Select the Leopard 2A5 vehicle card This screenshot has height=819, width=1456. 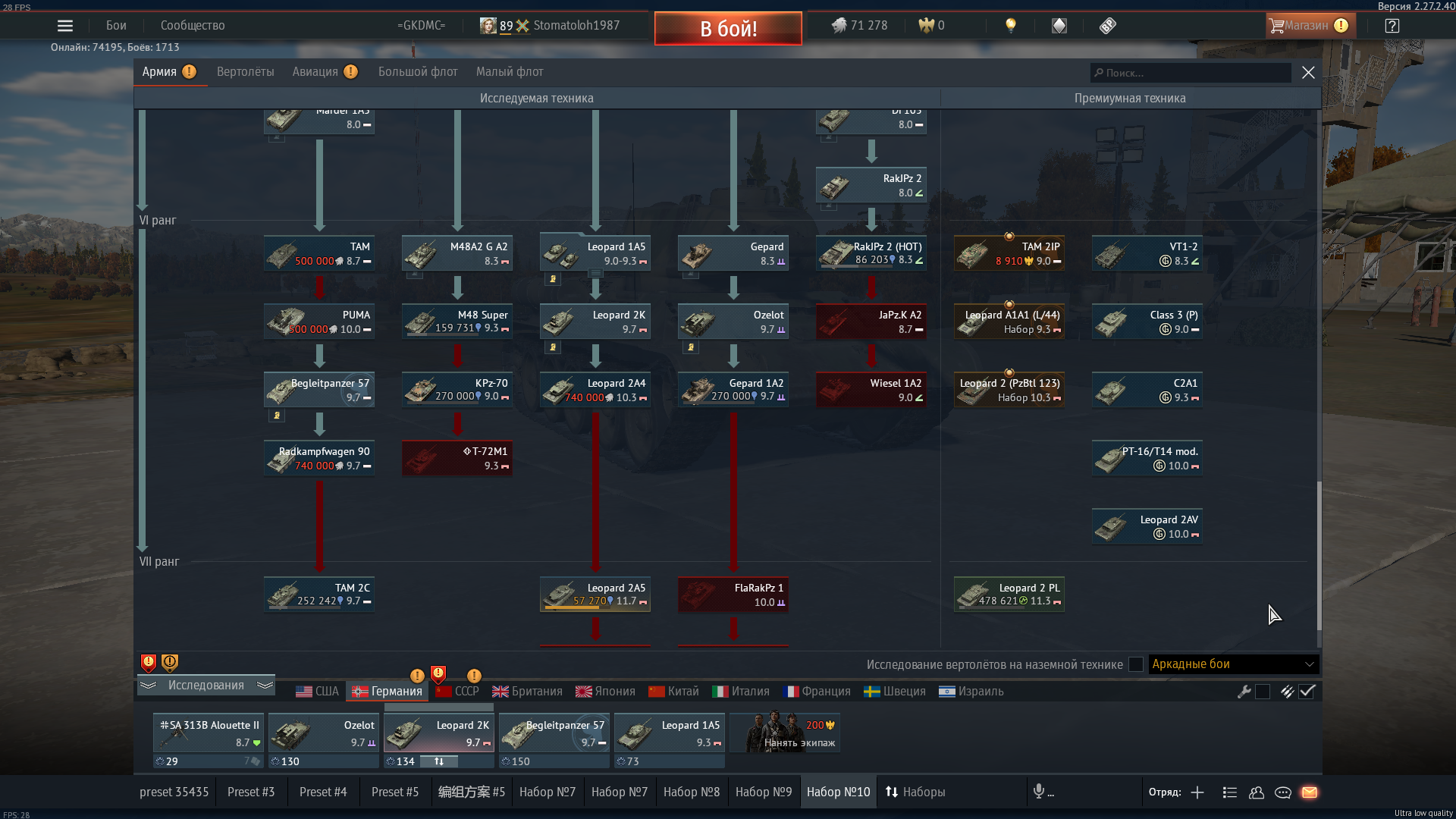[595, 595]
